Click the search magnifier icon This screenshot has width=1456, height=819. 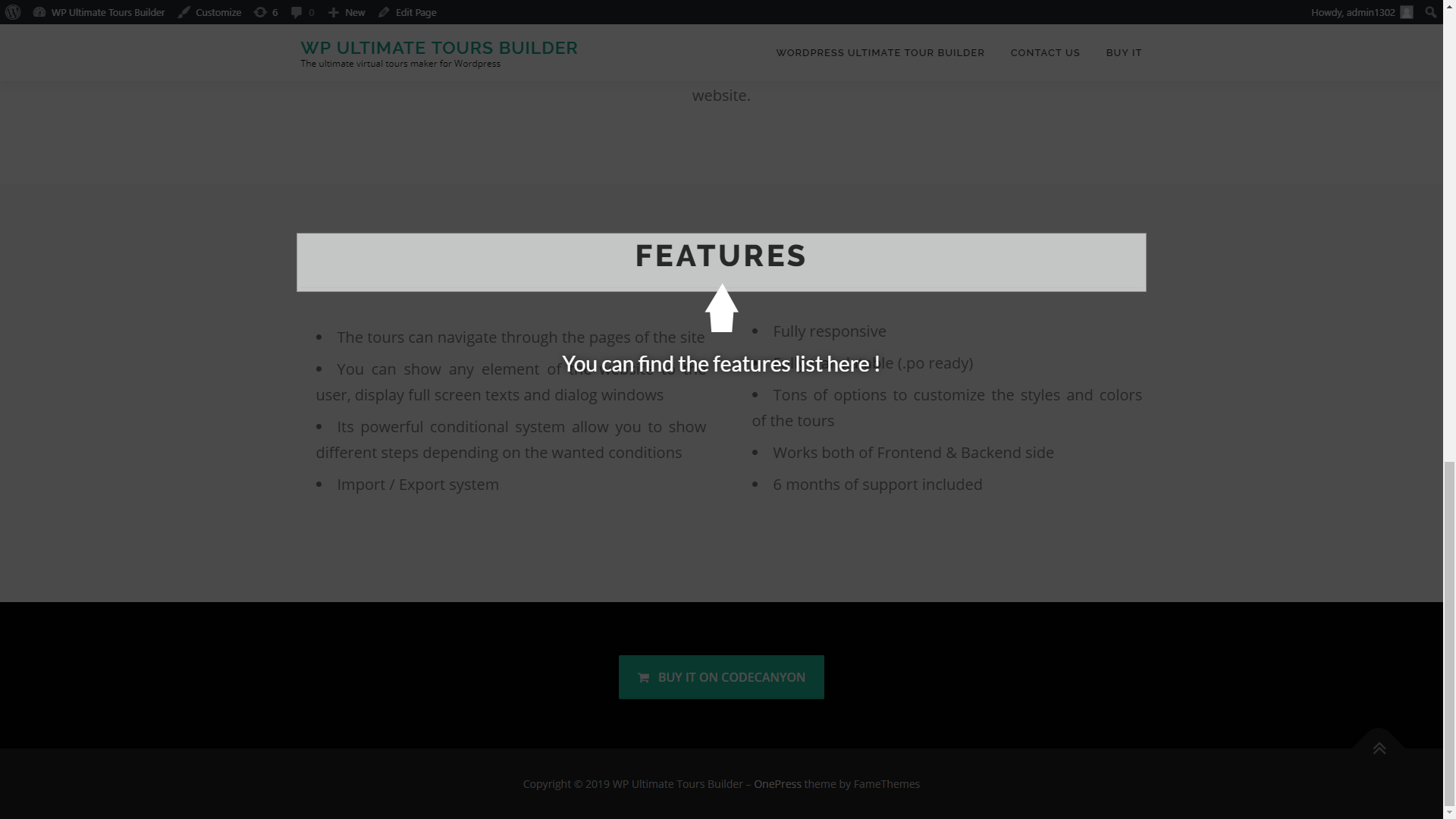[1431, 12]
